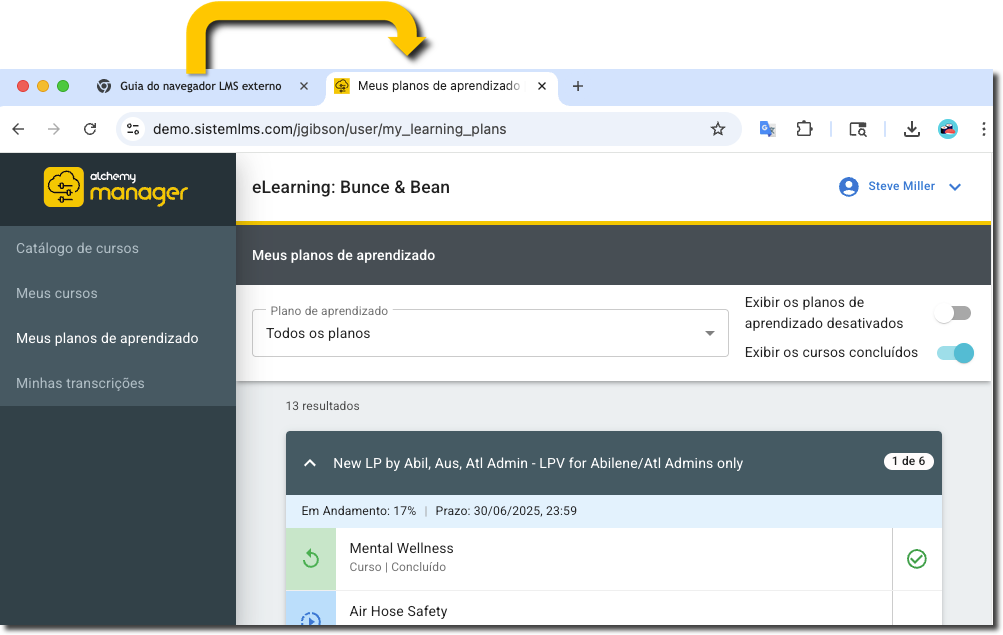Image resolution: width=1003 pixels, height=635 pixels.
Task: Click the Google Translate icon
Action: 767,129
